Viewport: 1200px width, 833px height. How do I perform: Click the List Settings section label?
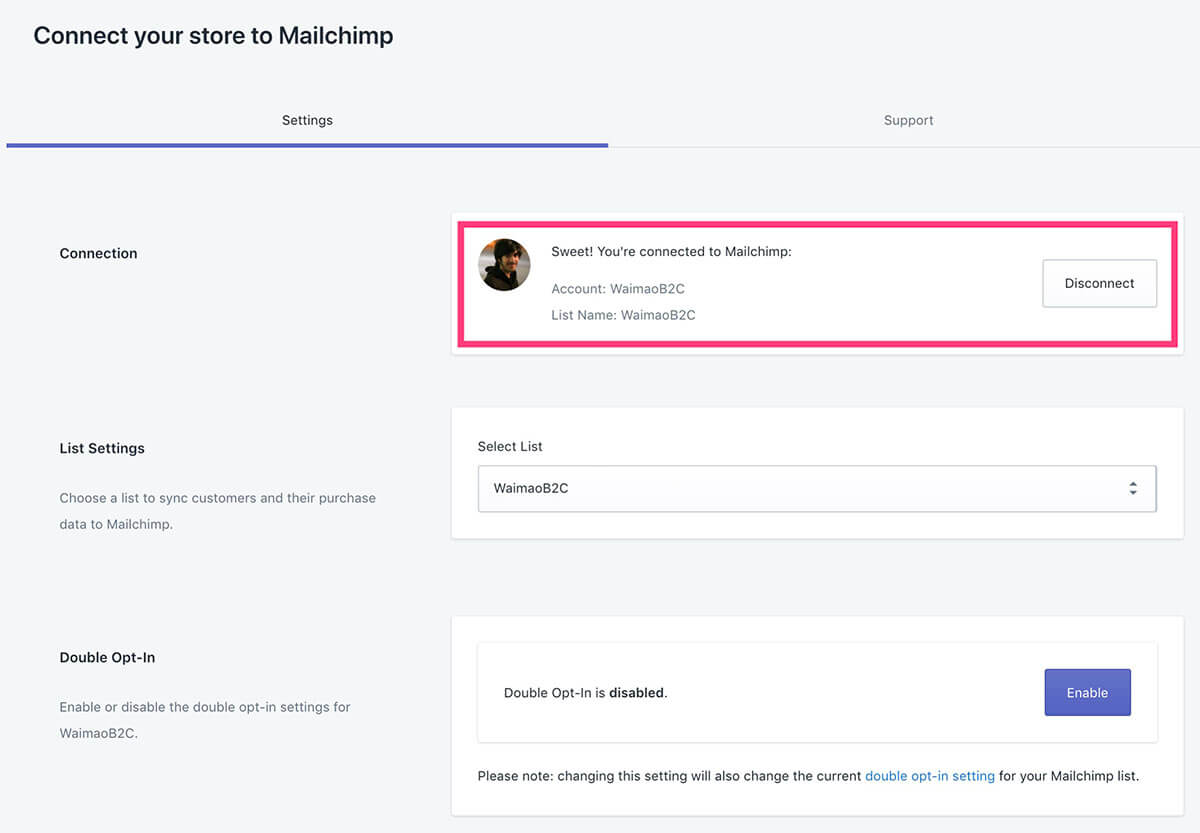pyautogui.click(x=102, y=448)
